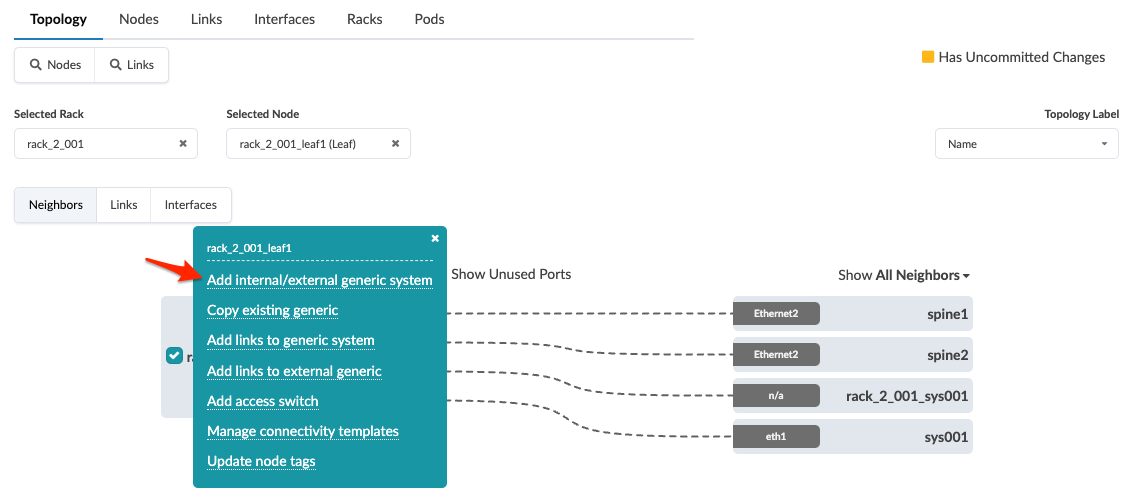Choose Manage connectivity templates
This screenshot has width=1134, height=503.
[x=302, y=432]
